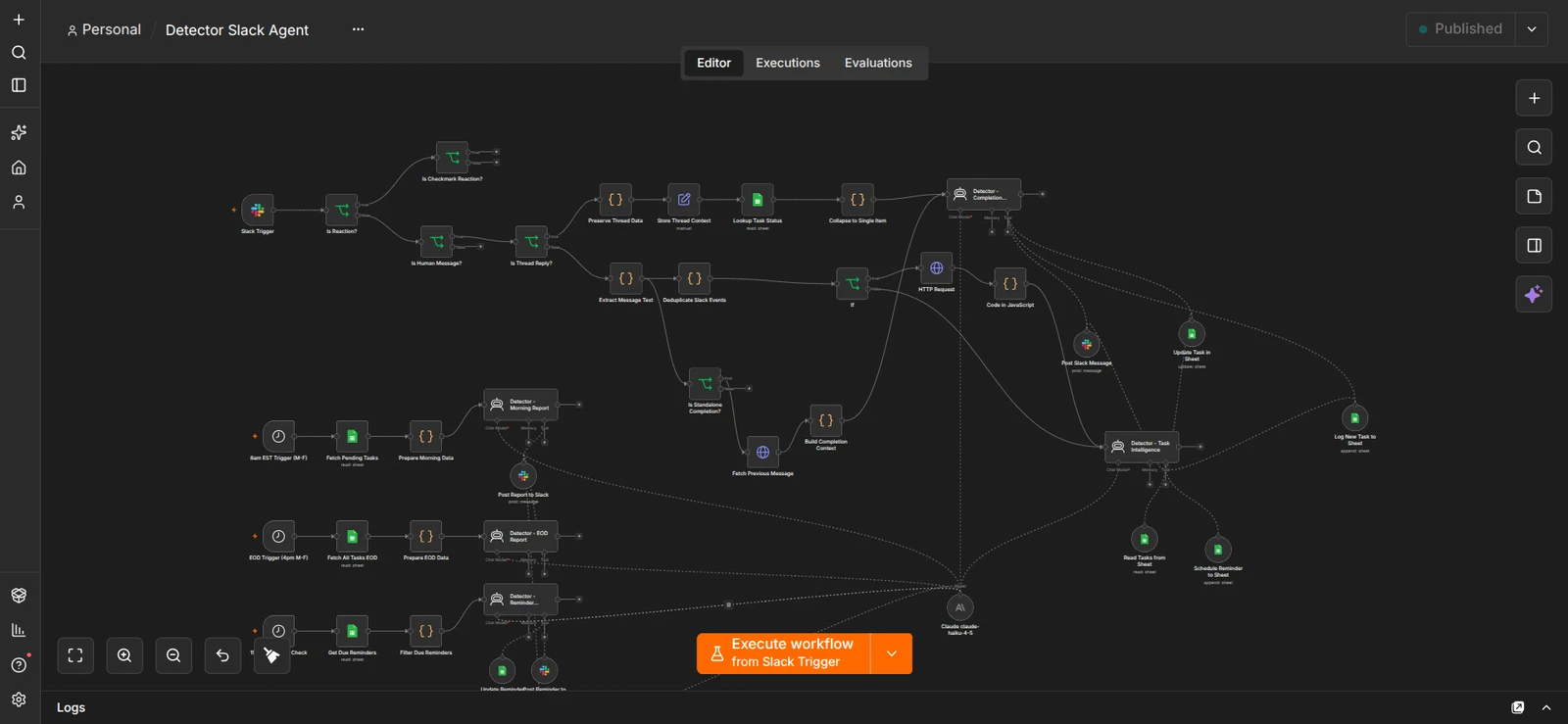Open the Detector - Morning Report agent node

(x=521, y=405)
